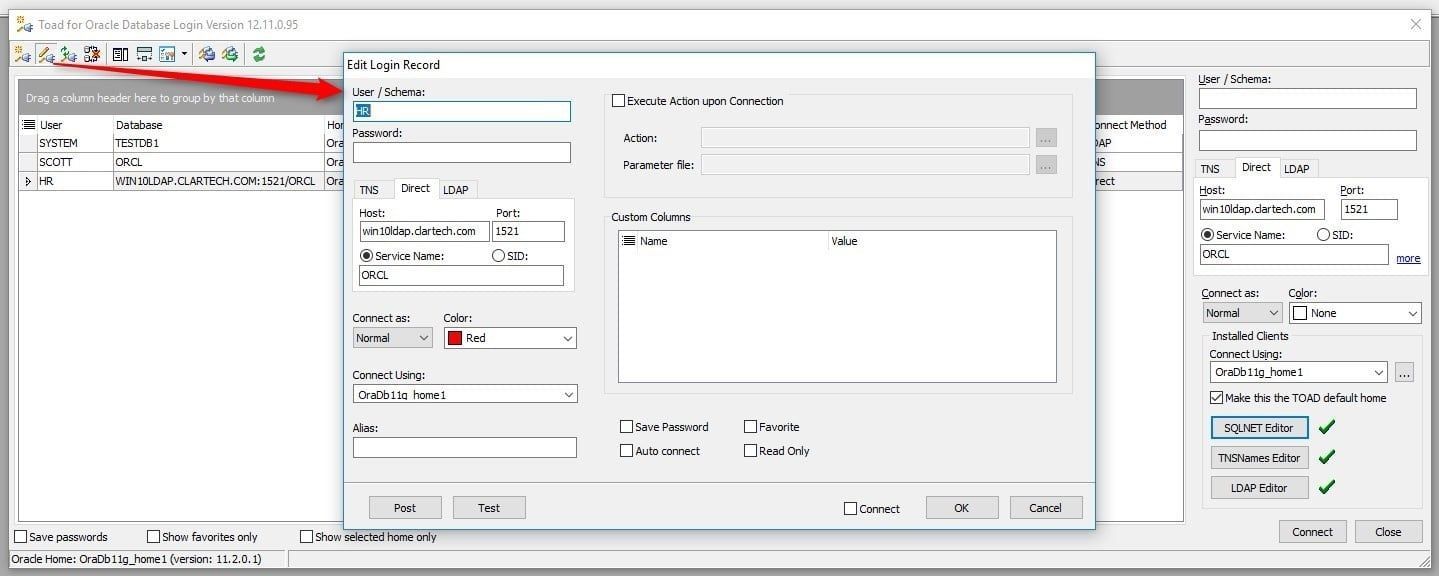The image size is (1439, 576).
Task: Click the text-and-bar panel toolbar icon
Action: click(x=120, y=54)
